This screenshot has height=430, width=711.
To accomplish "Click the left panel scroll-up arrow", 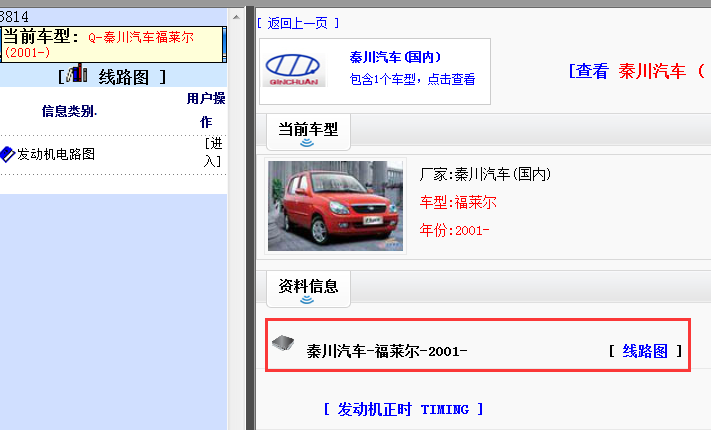I will (x=236, y=17).
